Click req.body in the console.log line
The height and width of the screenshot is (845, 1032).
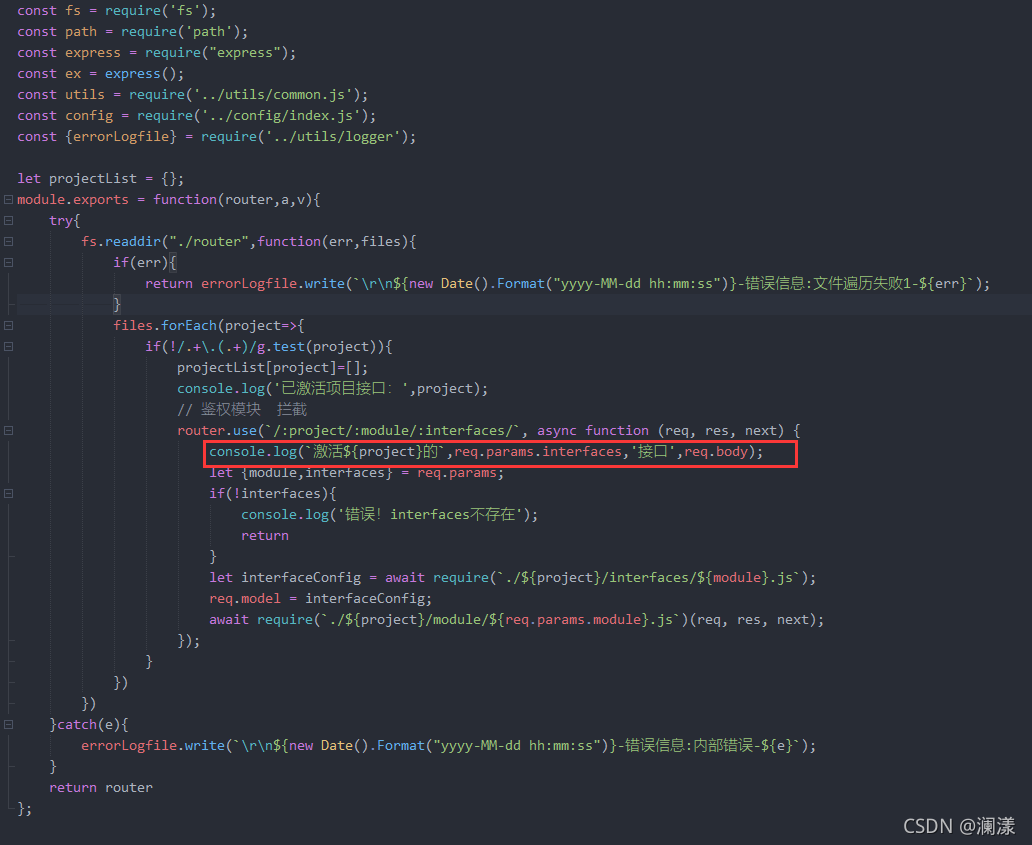coord(716,451)
